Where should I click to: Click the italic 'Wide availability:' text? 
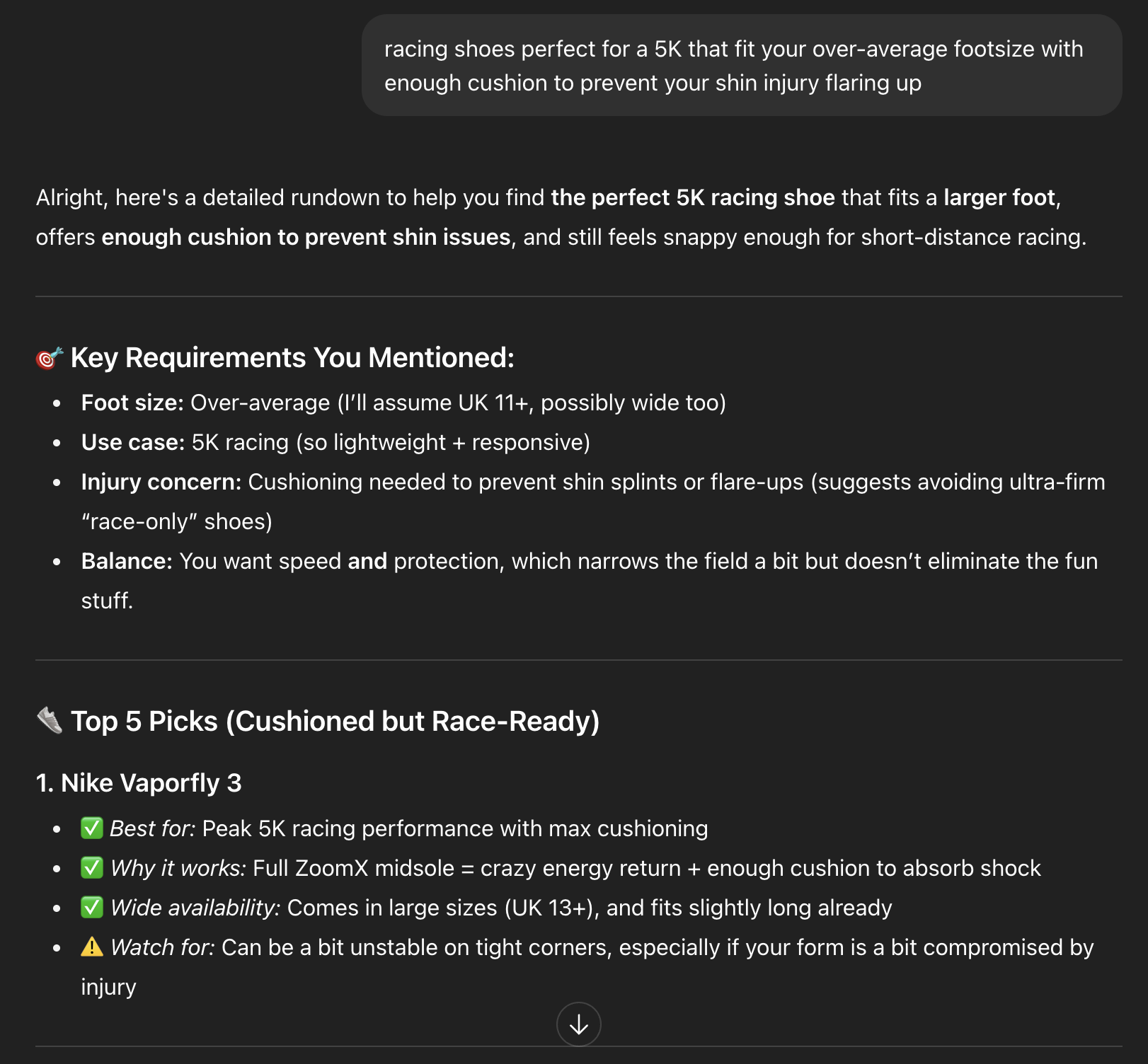point(196,908)
